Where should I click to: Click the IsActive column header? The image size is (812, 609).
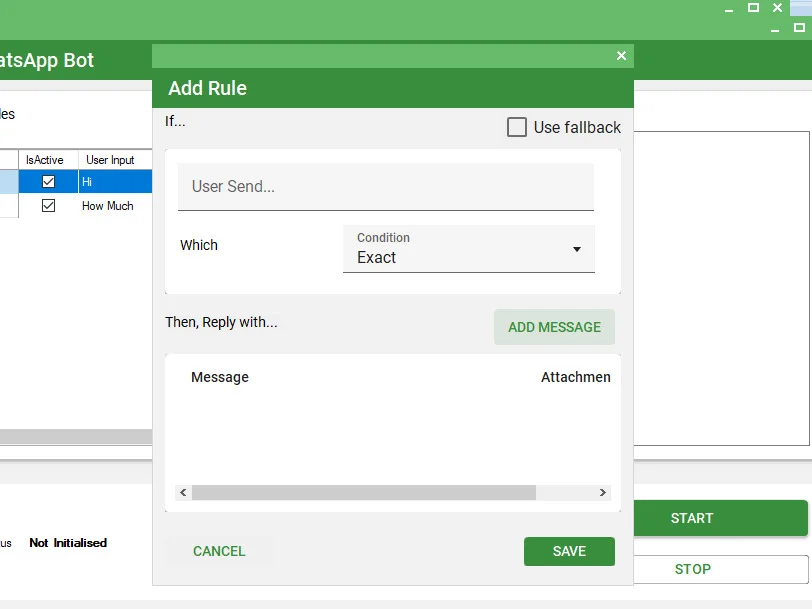click(47, 160)
